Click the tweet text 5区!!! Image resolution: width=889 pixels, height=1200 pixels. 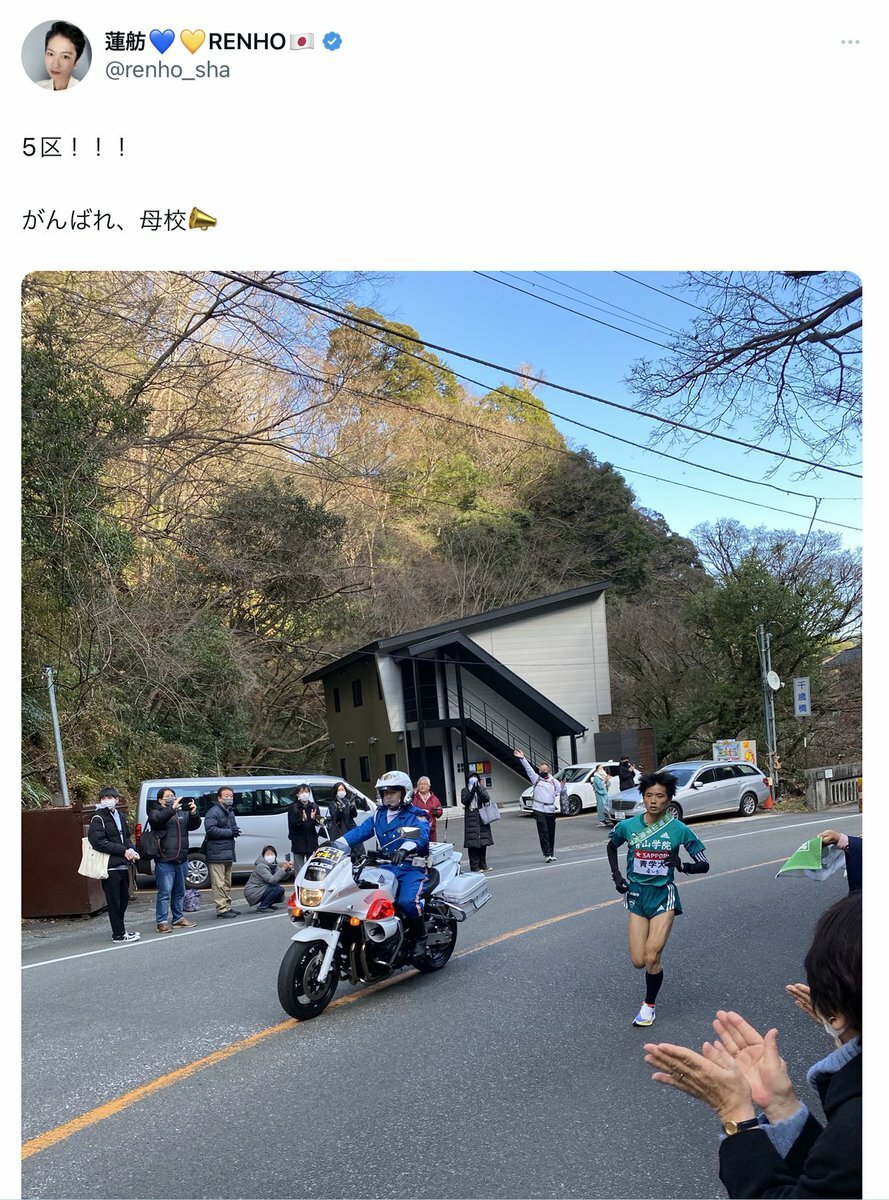pyautogui.click(x=75, y=147)
